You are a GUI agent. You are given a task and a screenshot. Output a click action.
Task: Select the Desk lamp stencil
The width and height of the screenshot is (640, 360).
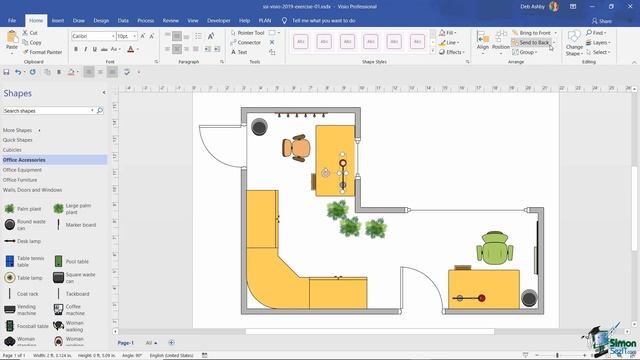(22, 241)
